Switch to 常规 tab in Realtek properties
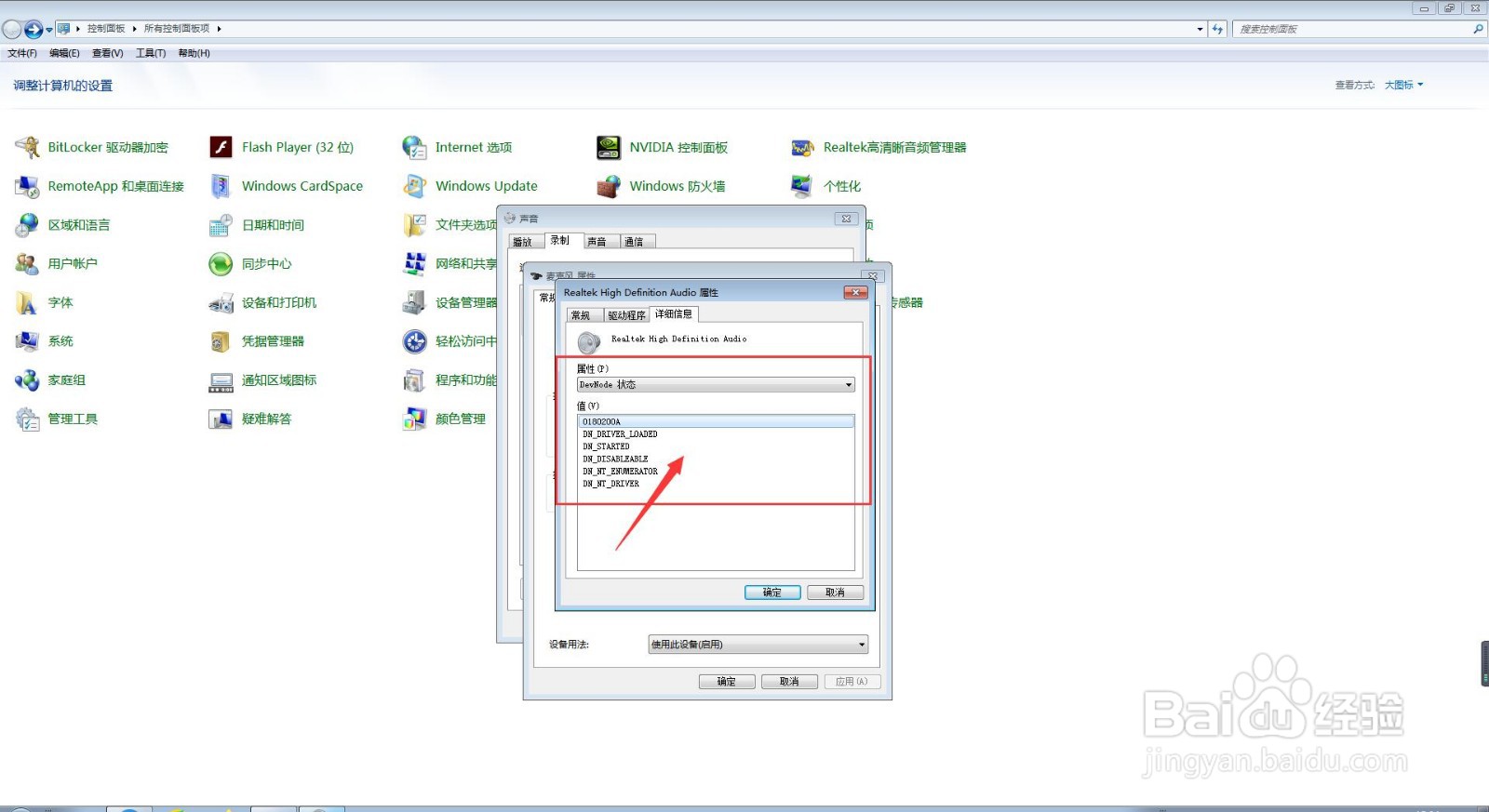The image size is (1489, 812). pyautogui.click(x=584, y=315)
